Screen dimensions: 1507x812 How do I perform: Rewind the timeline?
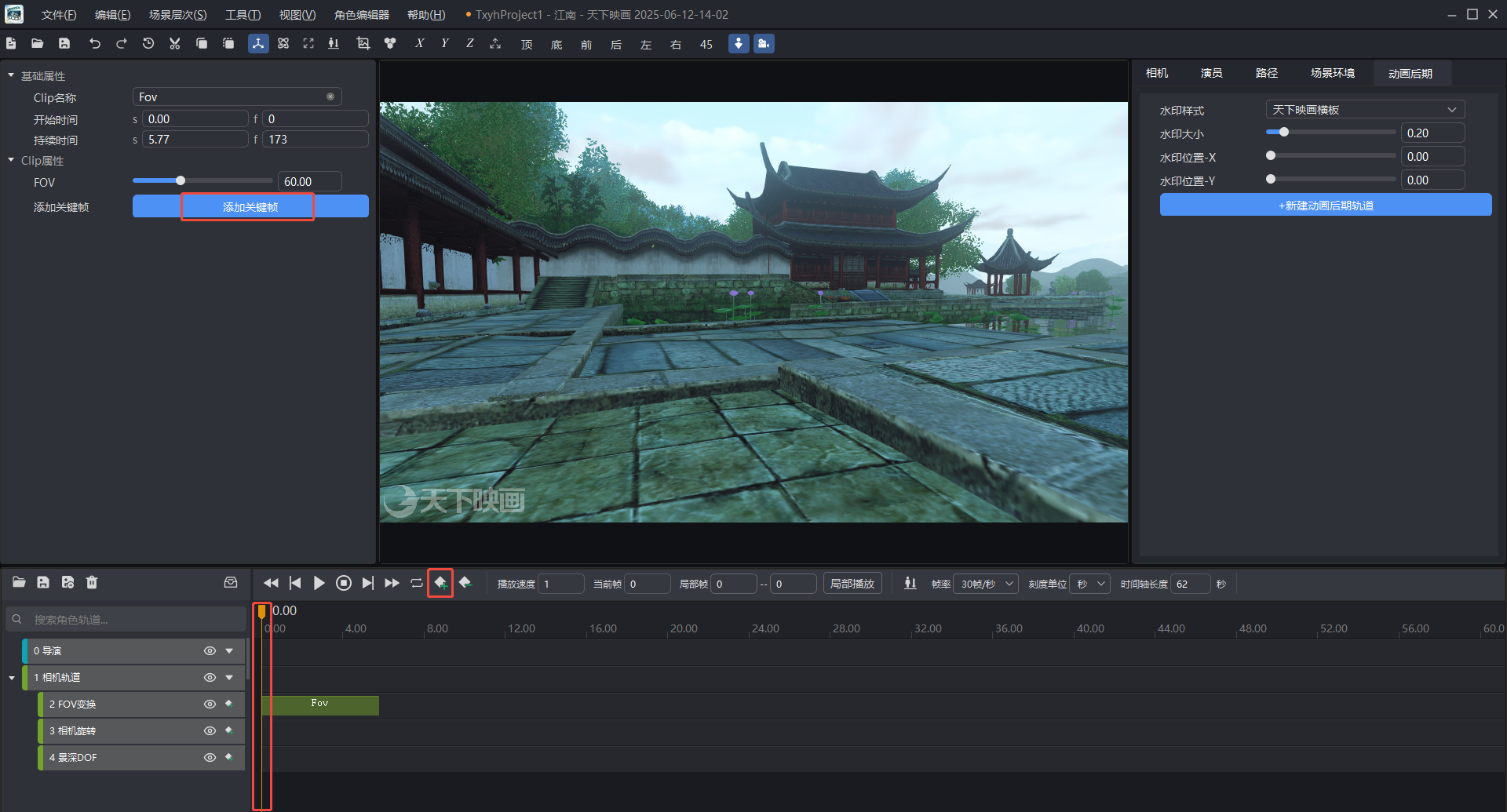(271, 583)
